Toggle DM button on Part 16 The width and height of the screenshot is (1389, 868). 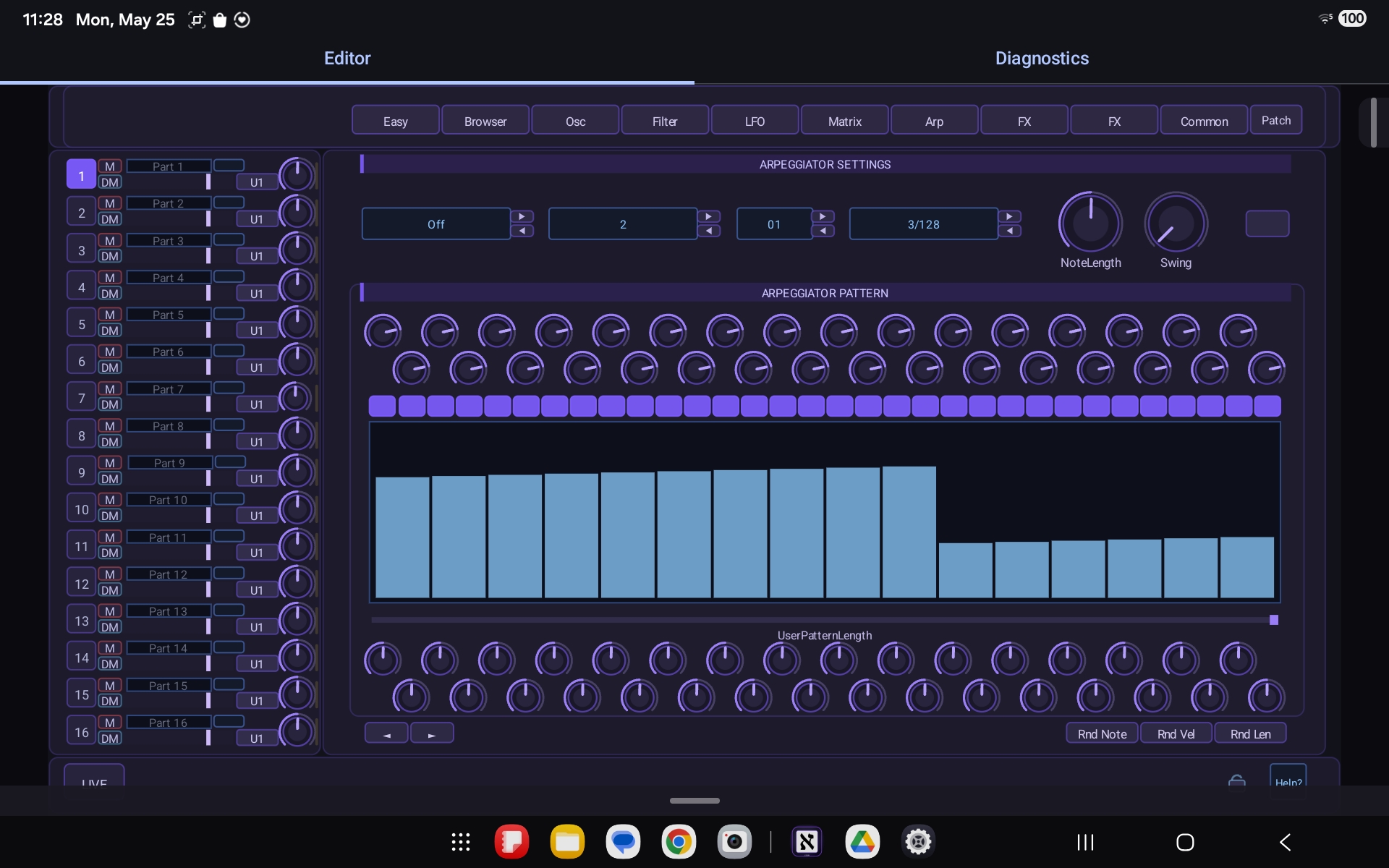click(x=110, y=739)
